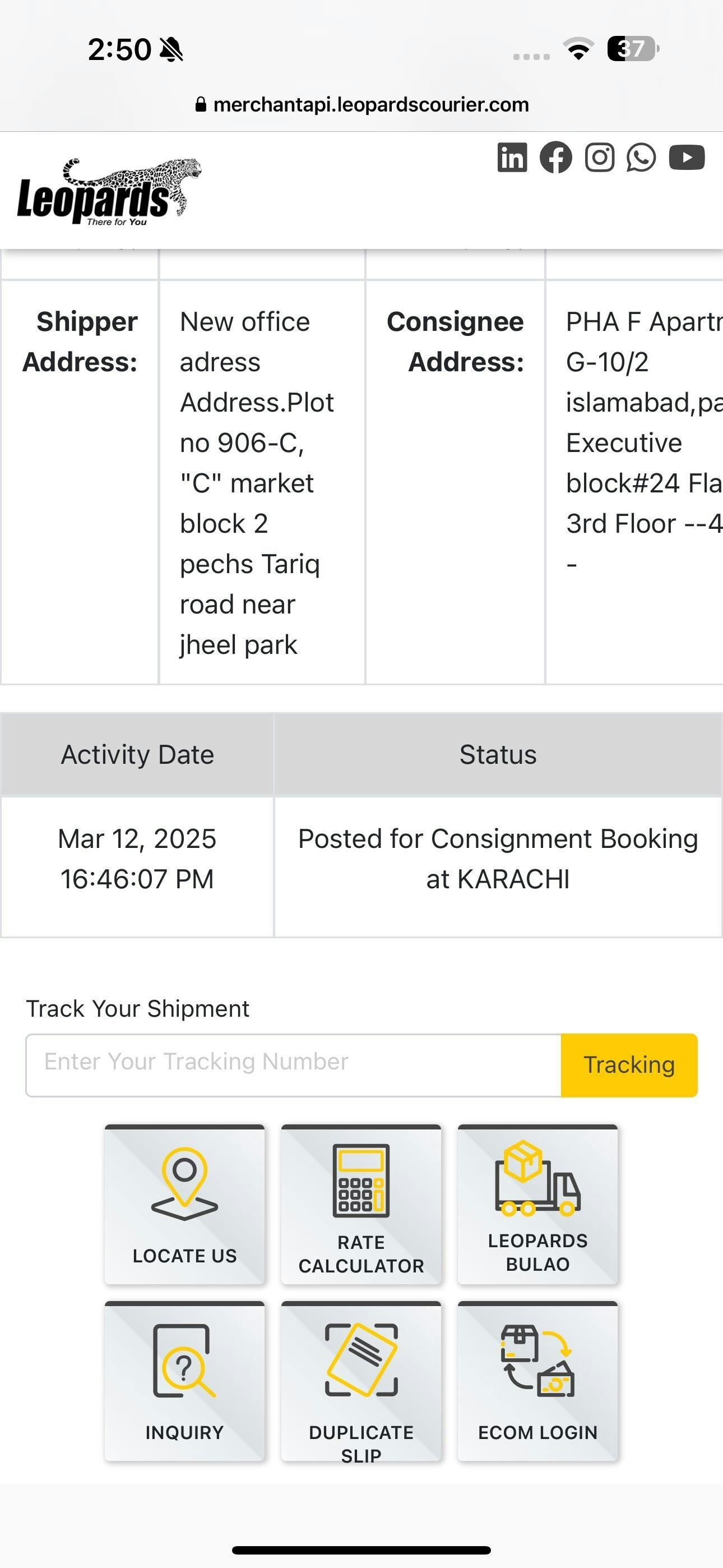723x1568 pixels.
Task: Tap the Mar 12, 2025 activity date cell
Action: 137,859
